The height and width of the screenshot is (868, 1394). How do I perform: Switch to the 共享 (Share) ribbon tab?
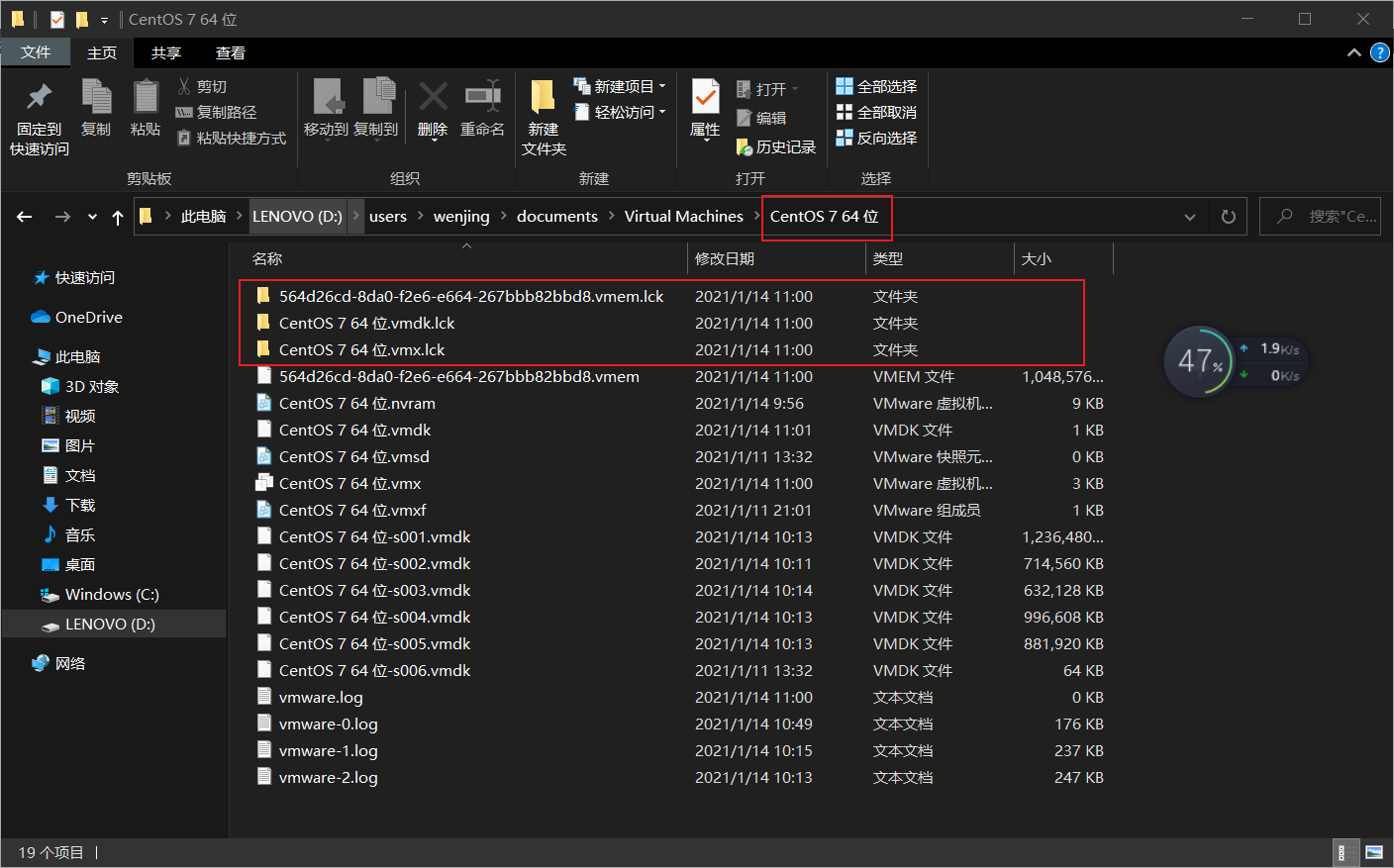point(166,52)
